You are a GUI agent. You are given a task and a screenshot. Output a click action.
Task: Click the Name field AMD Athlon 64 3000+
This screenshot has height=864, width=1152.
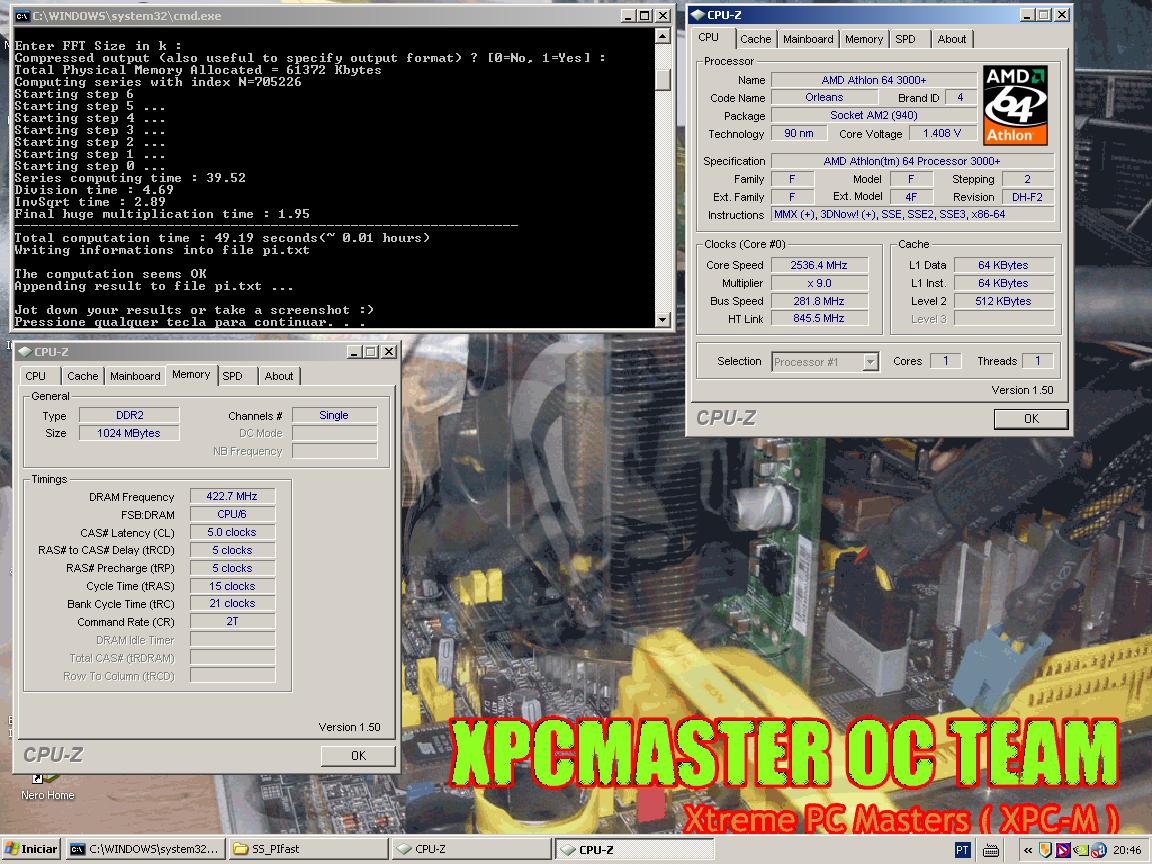coord(874,80)
